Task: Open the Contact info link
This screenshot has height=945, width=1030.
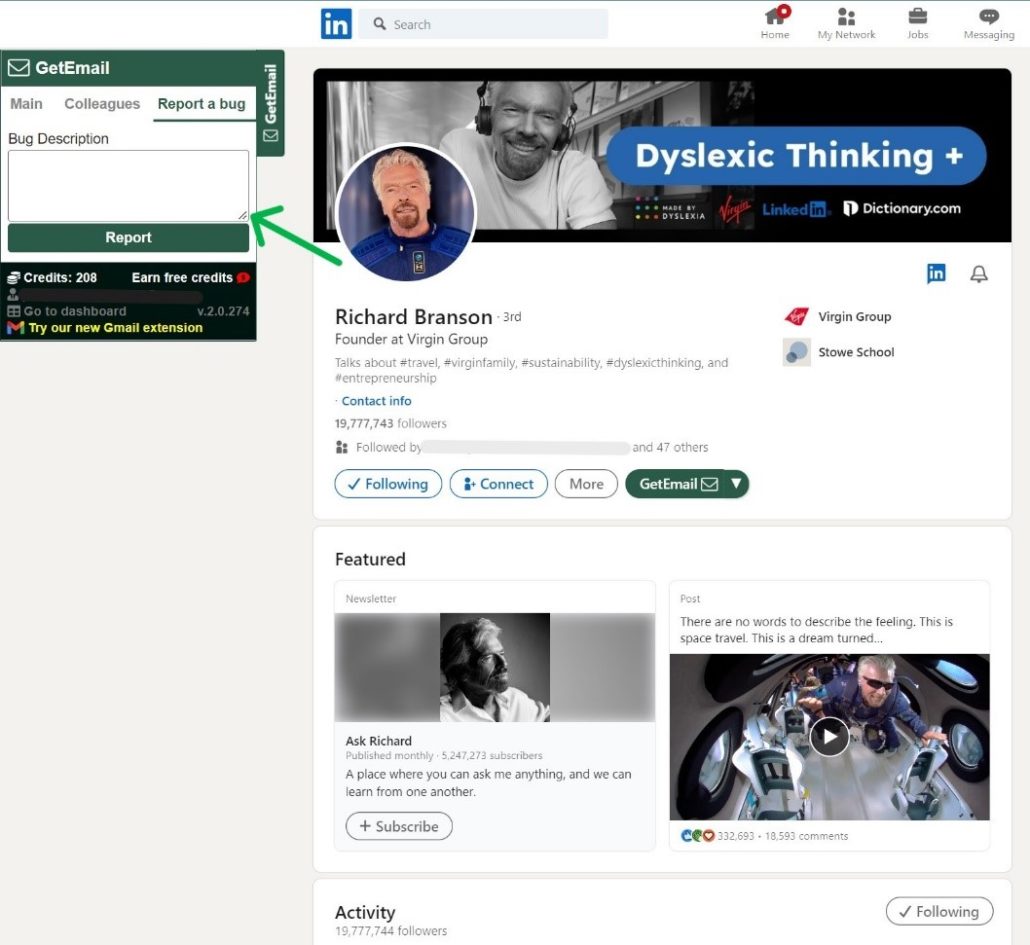Action: pyautogui.click(x=376, y=401)
